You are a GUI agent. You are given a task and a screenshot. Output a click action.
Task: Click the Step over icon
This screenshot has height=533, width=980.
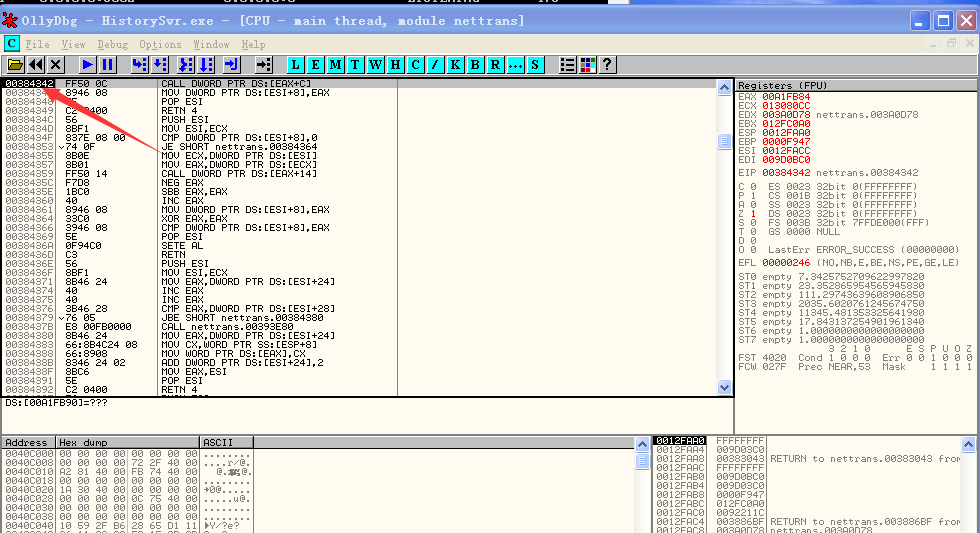click(161, 64)
